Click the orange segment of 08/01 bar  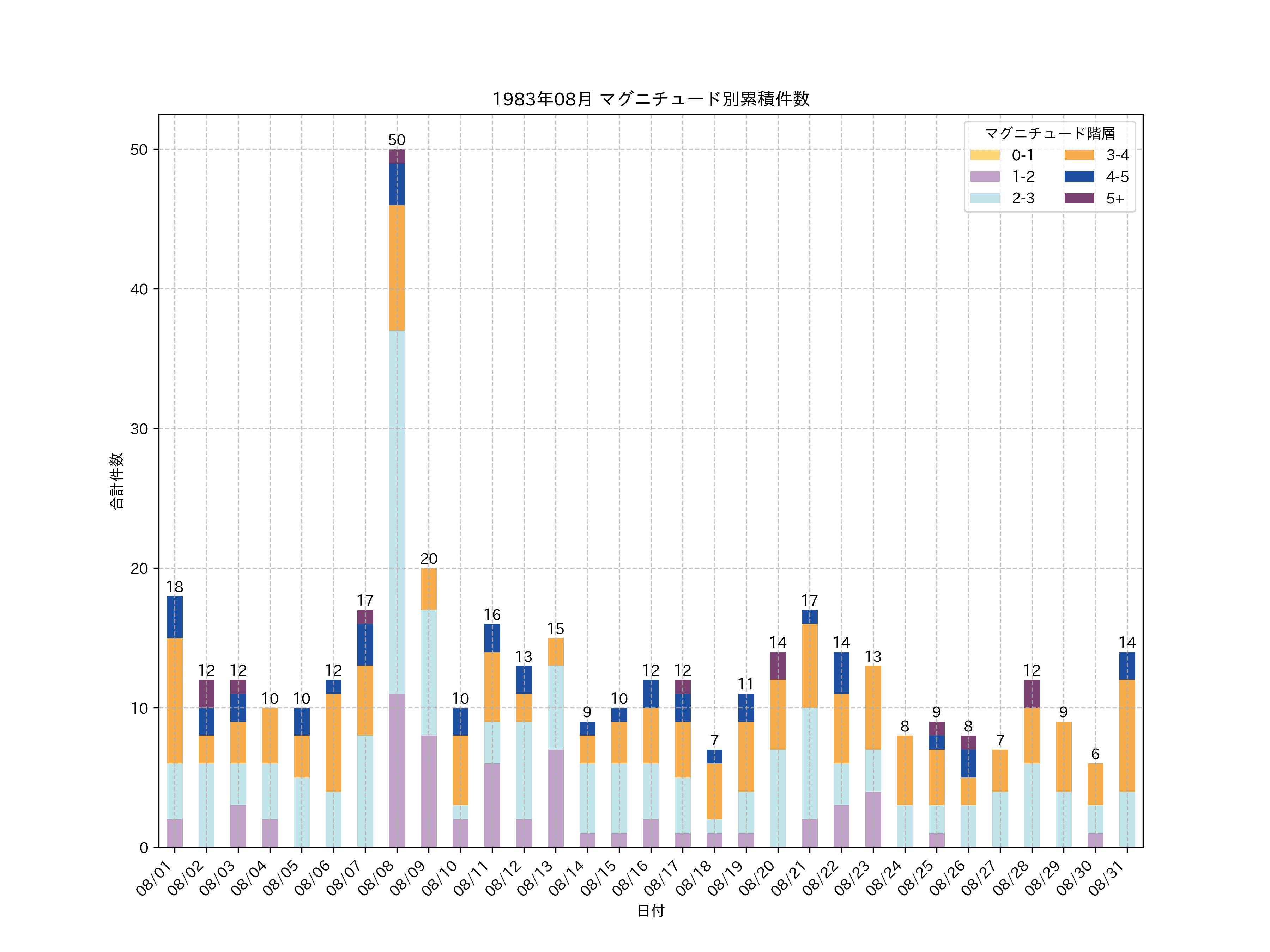click(x=175, y=700)
